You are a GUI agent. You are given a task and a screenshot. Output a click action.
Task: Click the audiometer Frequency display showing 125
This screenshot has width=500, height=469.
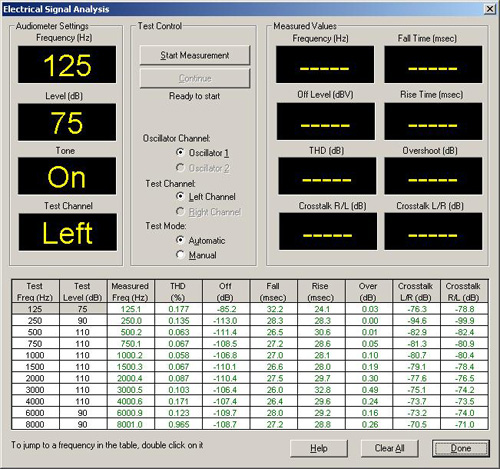pyautogui.click(x=67, y=65)
